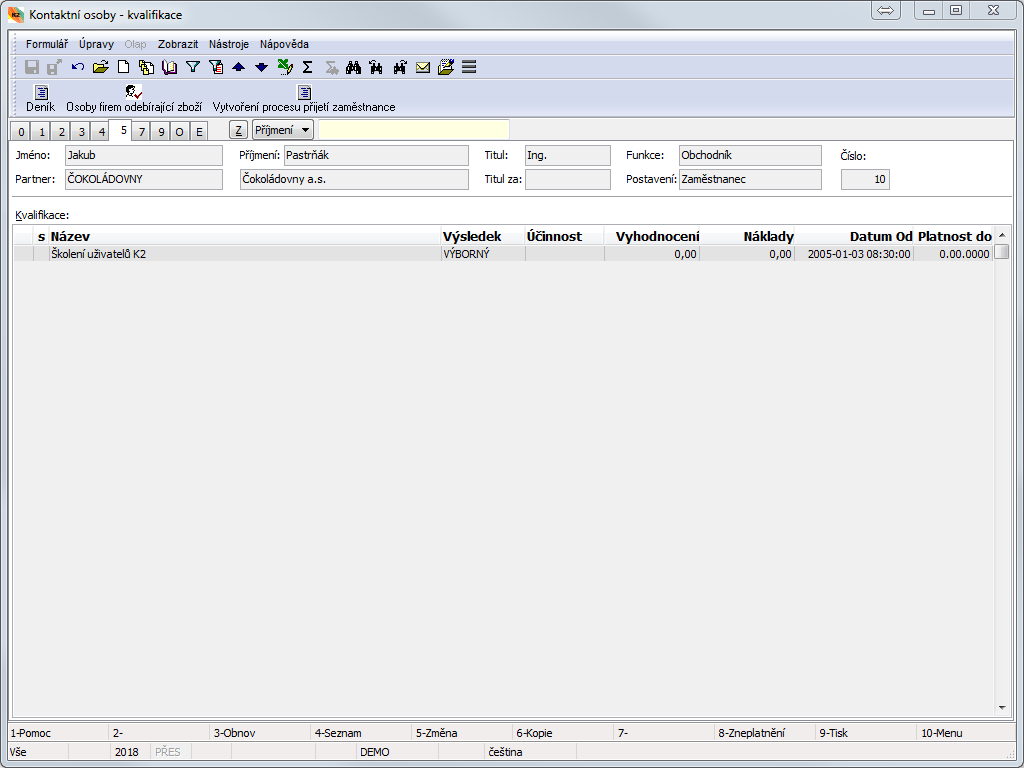Open the Příjmení sort dropdown
This screenshot has width=1024, height=768.
pyautogui.click(x=283, y=130)
